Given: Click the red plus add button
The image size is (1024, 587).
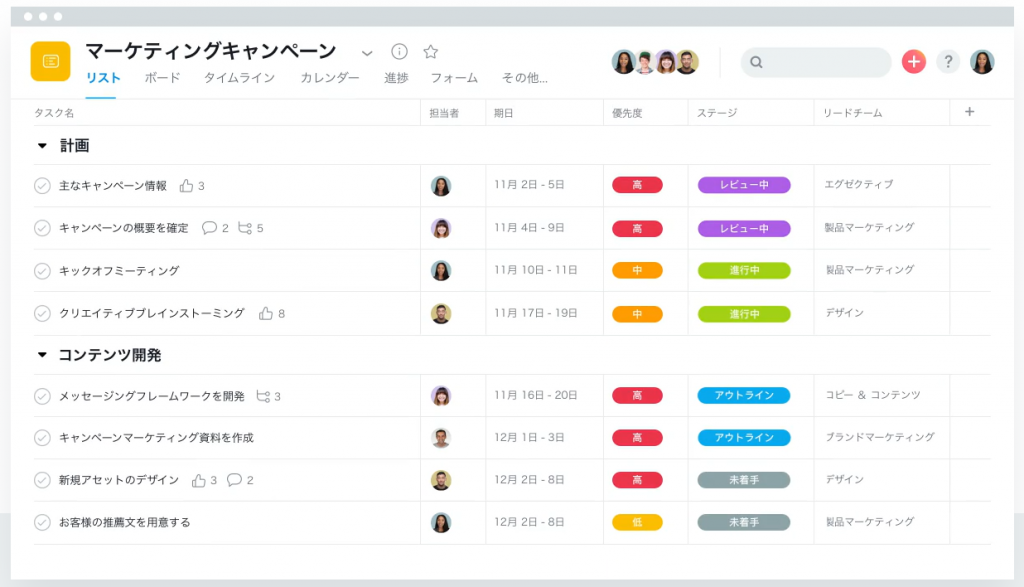Looking at the screenshot, I should click(914, 61).
